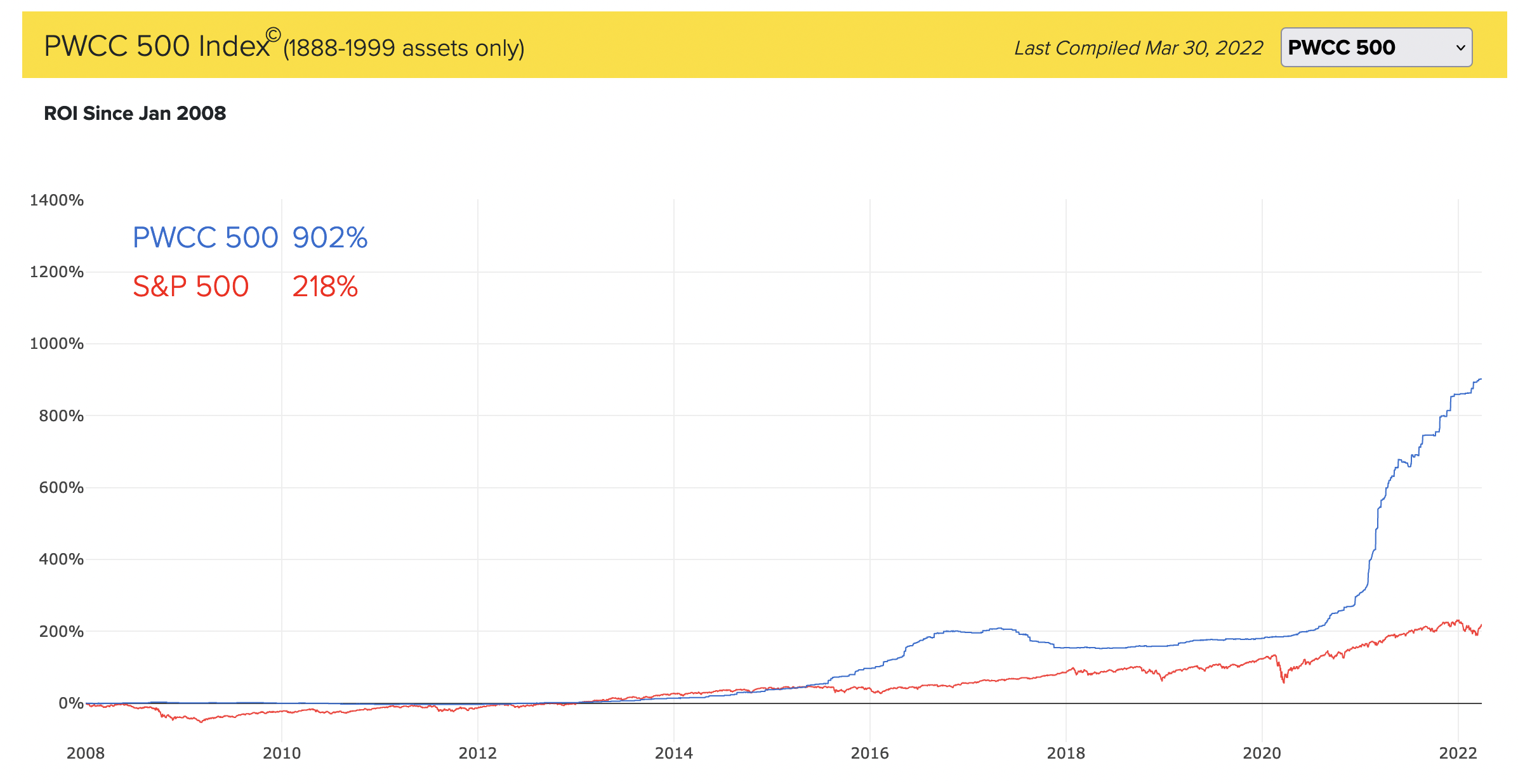Viewport: 1518px width, 784px height.
Task: Click the red line's March 2020 crash dip
Action: pyautogui.click(x=1284, y=681)
